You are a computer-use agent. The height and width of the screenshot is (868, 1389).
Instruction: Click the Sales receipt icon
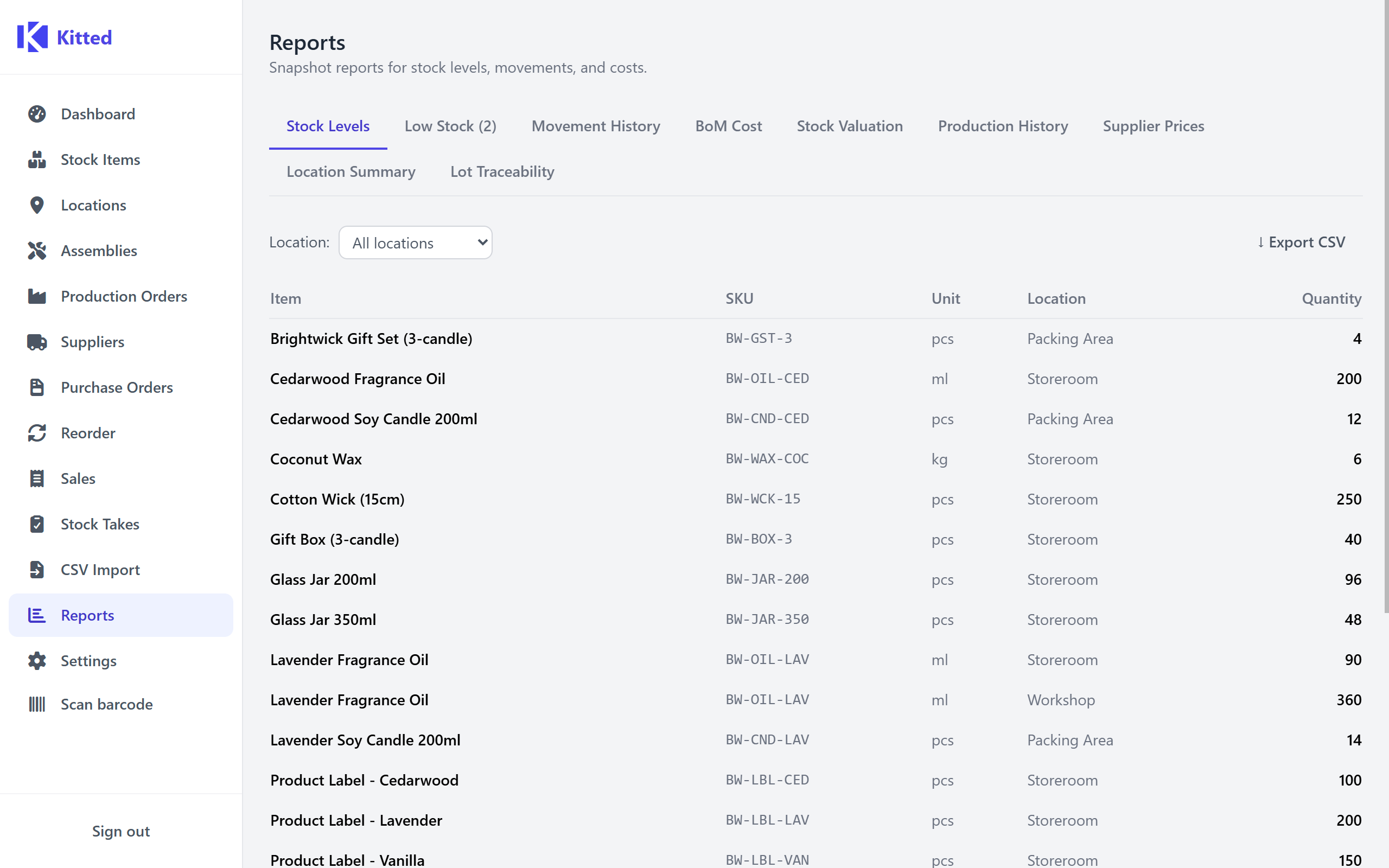[37, 479]
